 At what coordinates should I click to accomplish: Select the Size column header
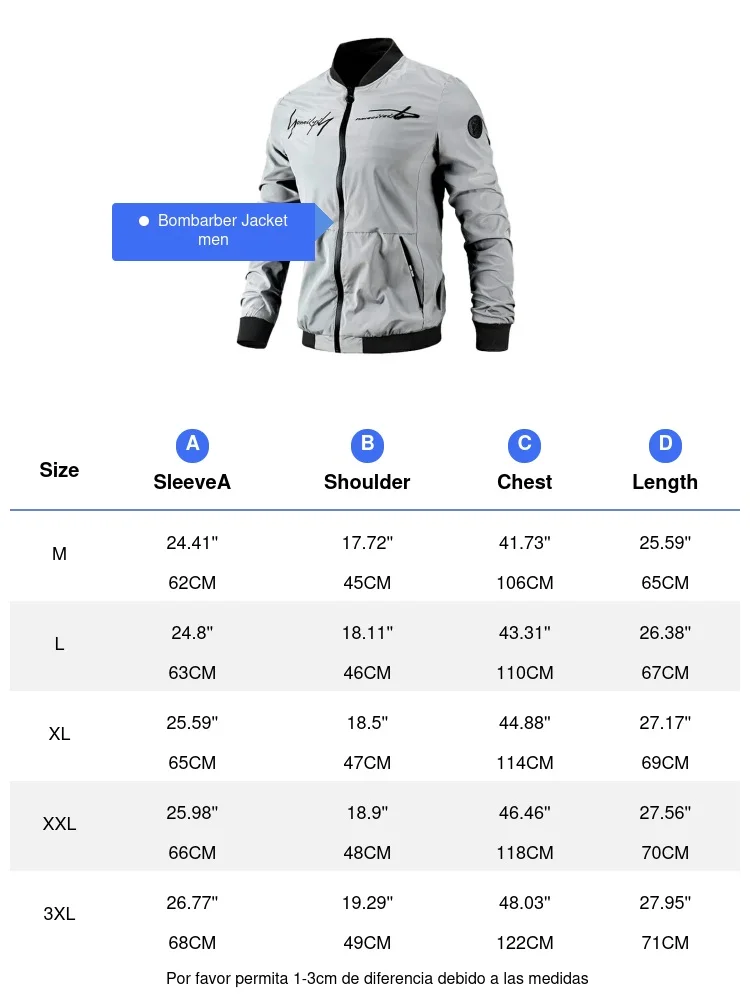point(59,470)
